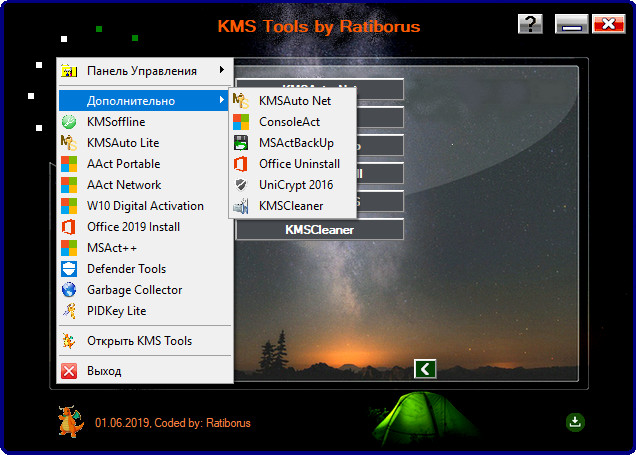Click the Garbage Collector icon
This screenshot has height=455, width=636.
(x=68, y=290)
